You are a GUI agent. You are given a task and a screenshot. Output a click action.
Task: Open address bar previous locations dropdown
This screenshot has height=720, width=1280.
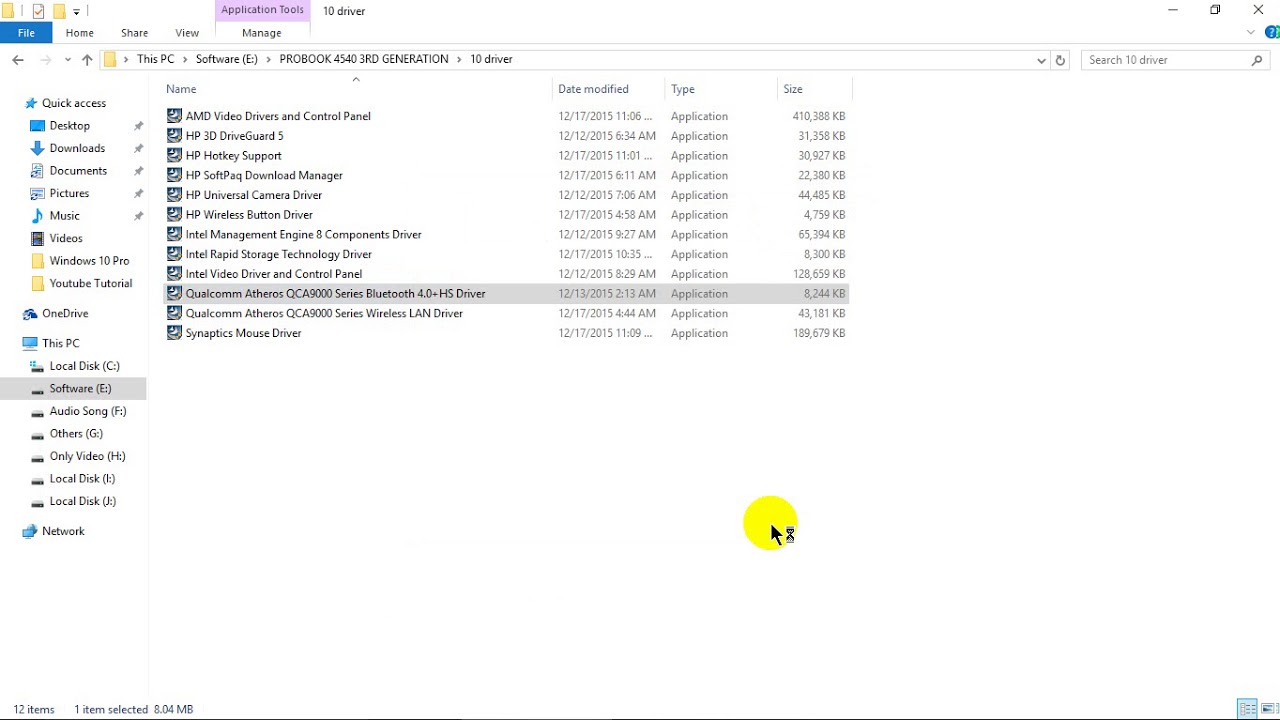(1041, 60)
